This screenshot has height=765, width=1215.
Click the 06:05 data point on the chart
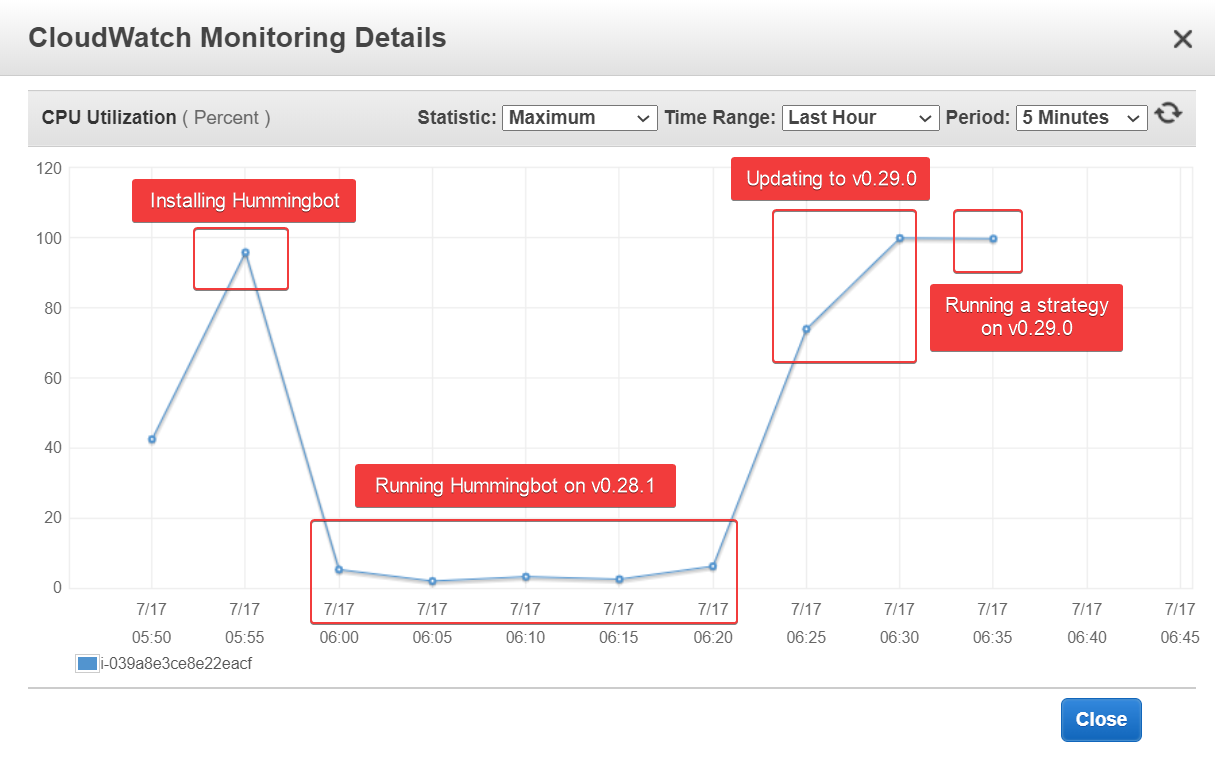point(432,581)
